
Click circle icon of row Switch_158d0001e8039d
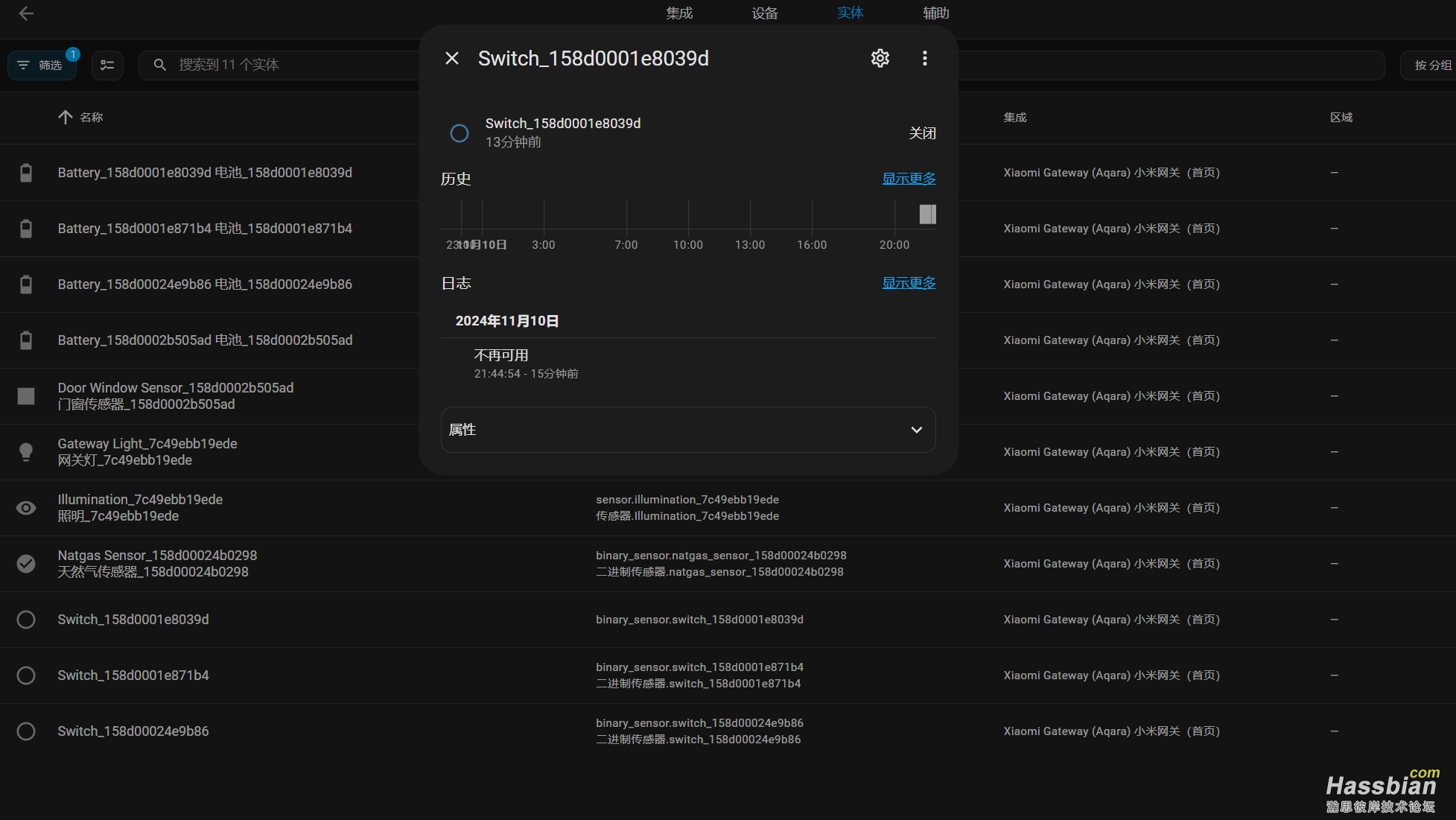pos(26,620)
